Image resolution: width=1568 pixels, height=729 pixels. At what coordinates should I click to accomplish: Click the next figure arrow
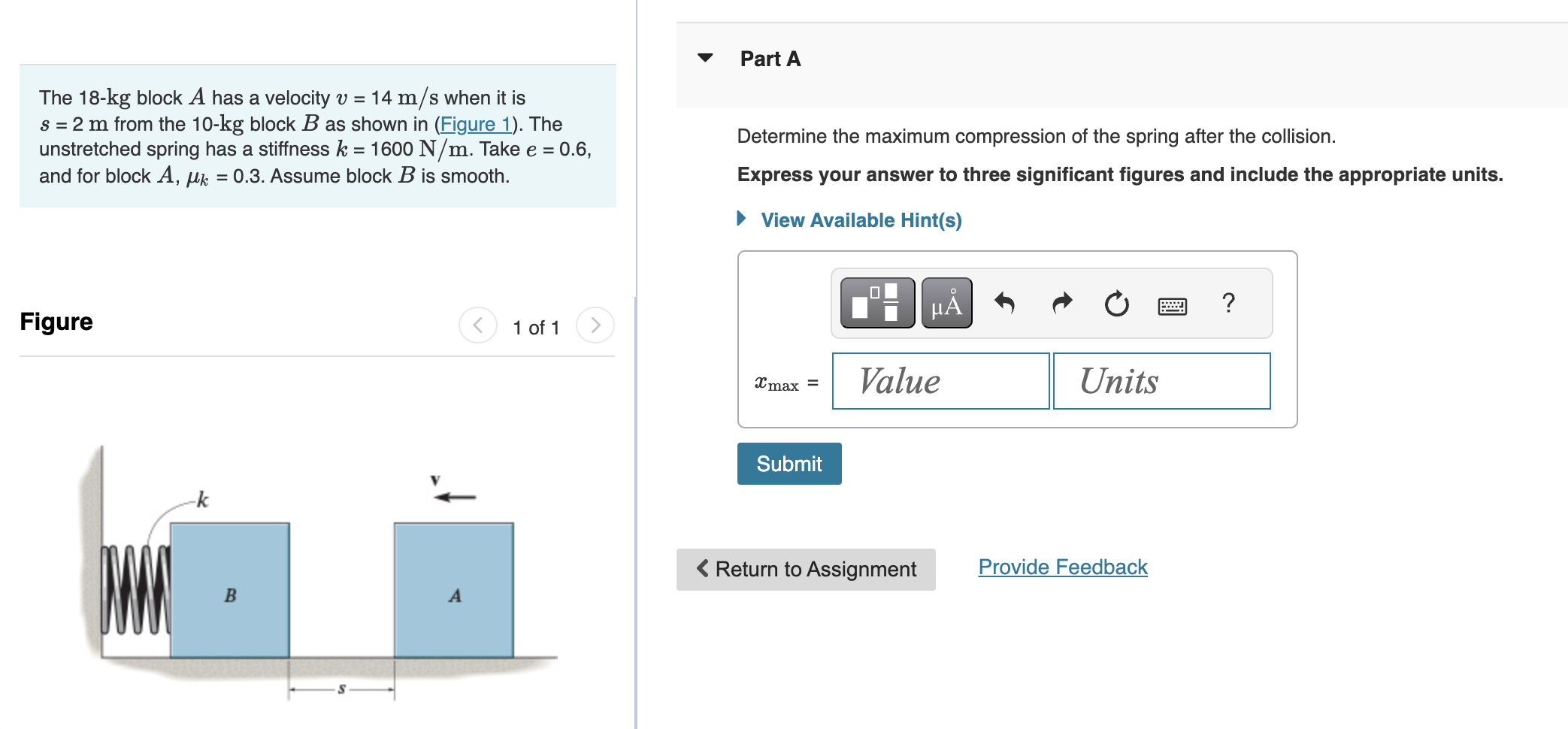coord(595,325)
